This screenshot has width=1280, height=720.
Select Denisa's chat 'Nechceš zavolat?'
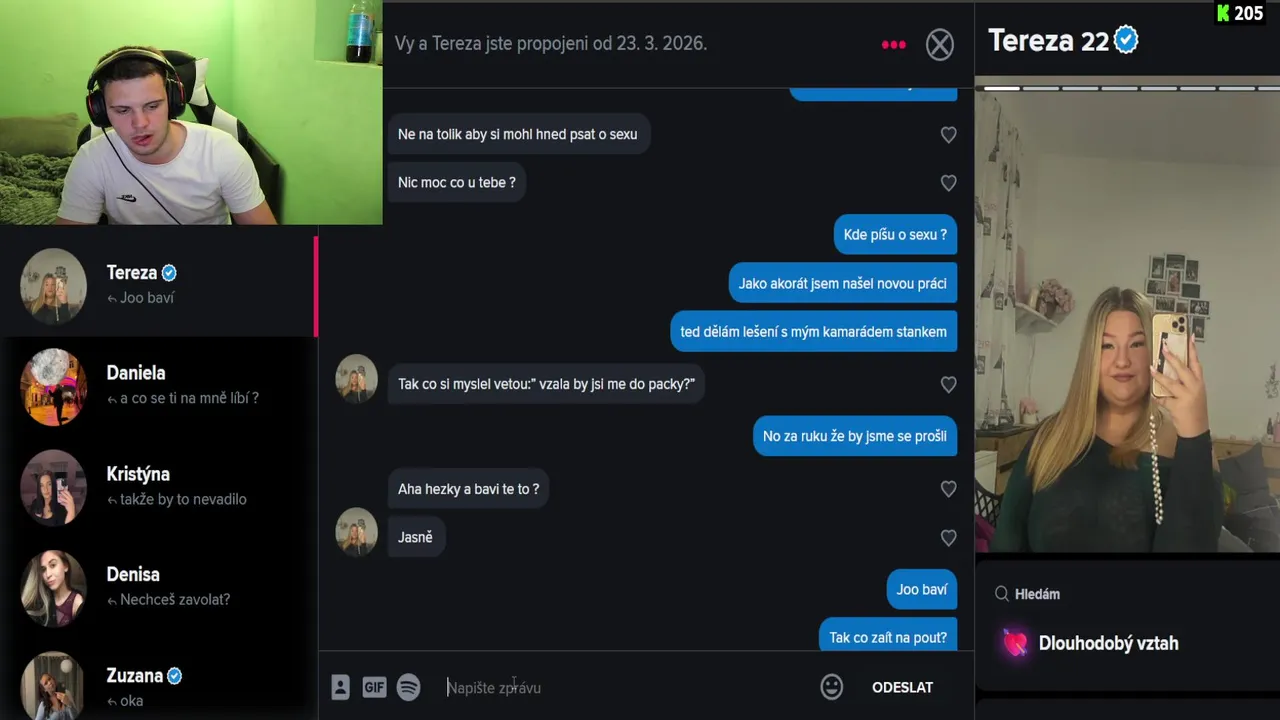coord(159,587)
